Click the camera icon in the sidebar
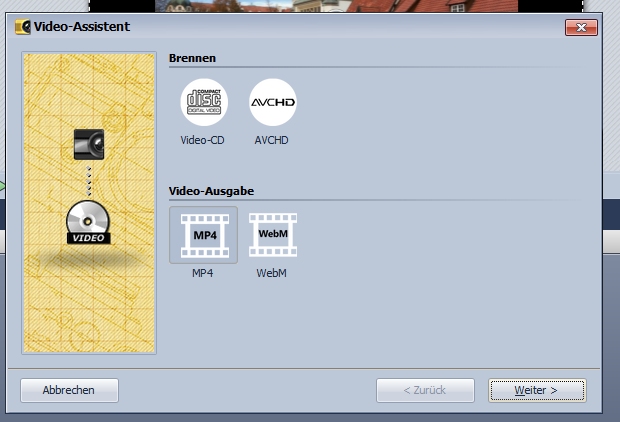Screen dimensions: 620x422 (x=89, y=144)
